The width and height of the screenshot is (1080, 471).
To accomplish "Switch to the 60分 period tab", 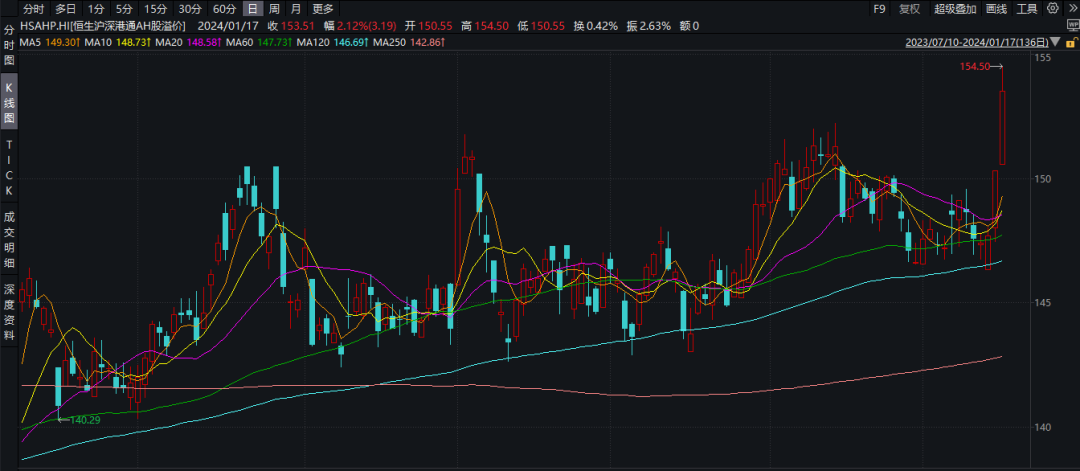I will coord(225,9).
